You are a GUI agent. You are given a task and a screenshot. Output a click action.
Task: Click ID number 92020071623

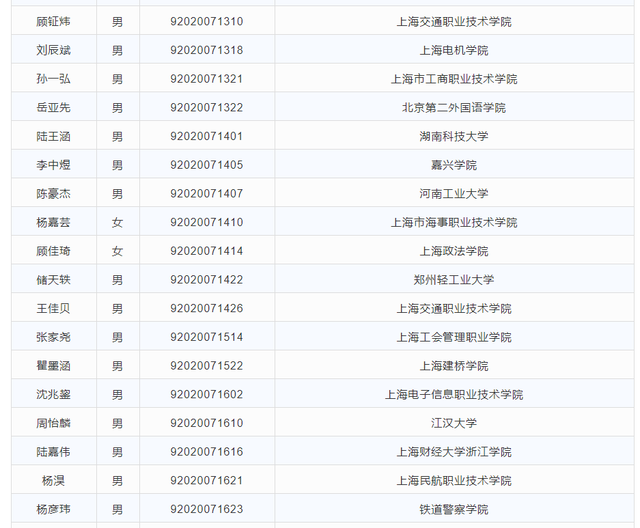[207, 509]
